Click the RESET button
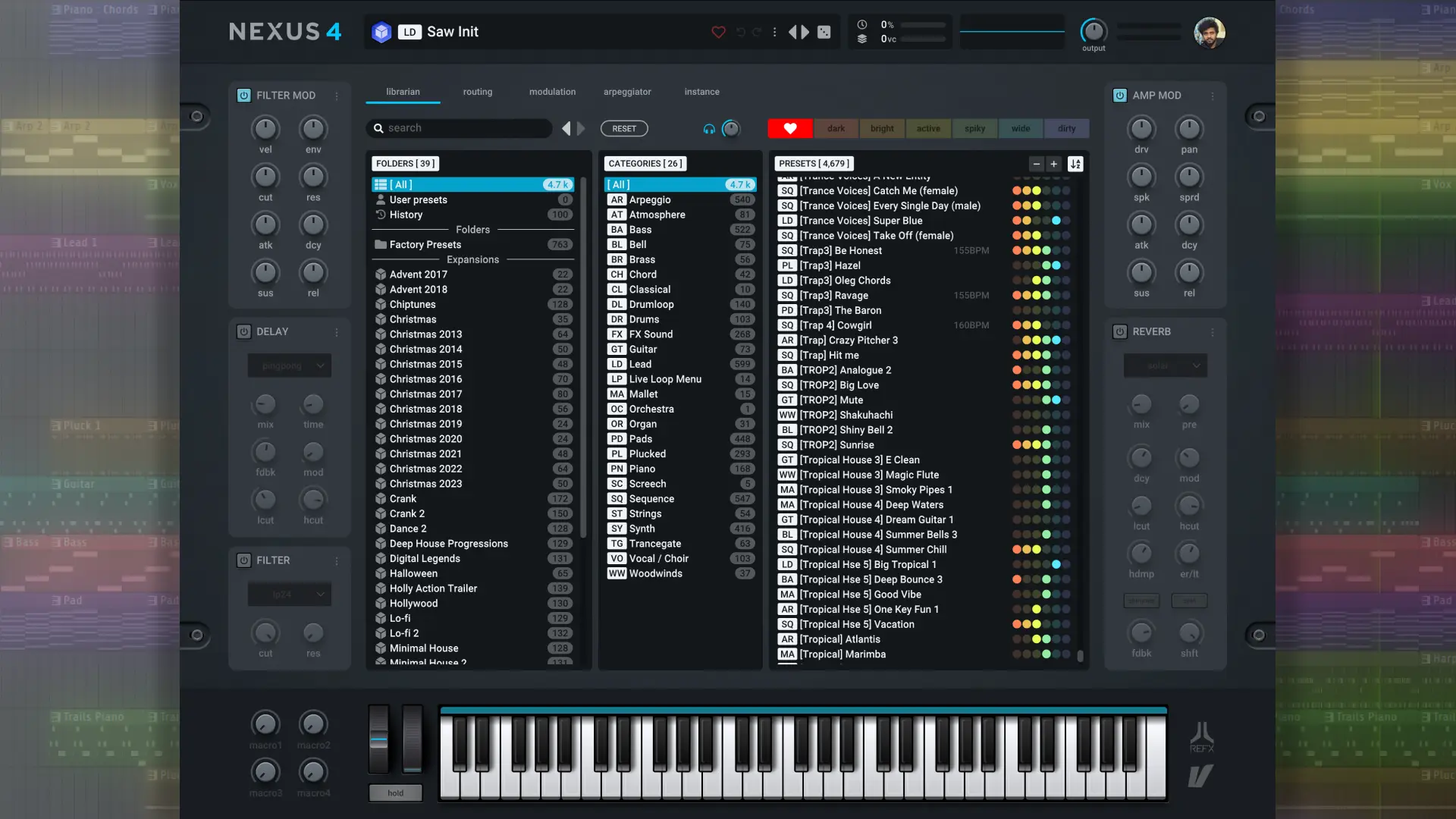1456x819 pixels. [x=624, y=129]
